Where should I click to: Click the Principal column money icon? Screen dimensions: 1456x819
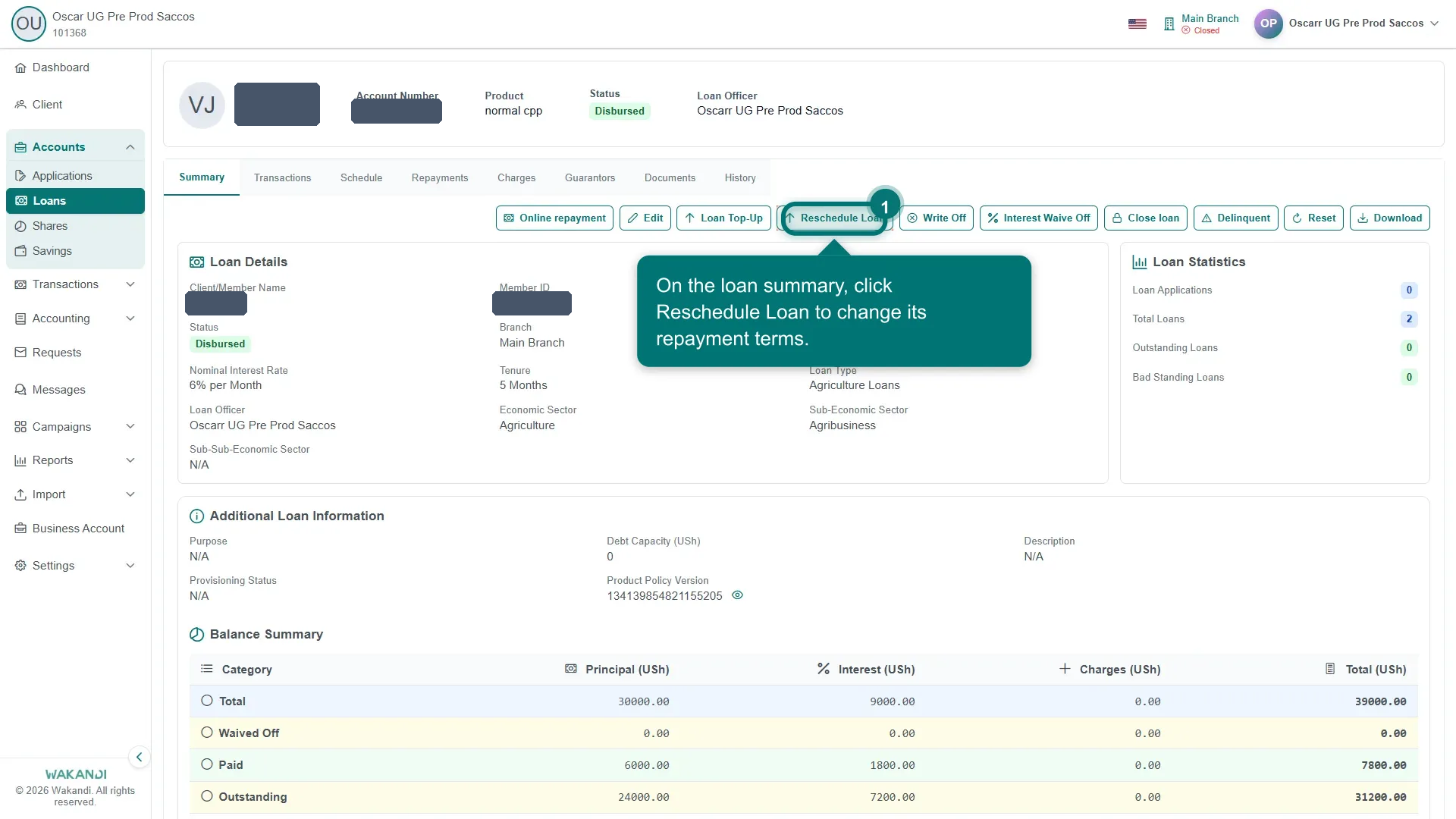click(x=571, y=669)
